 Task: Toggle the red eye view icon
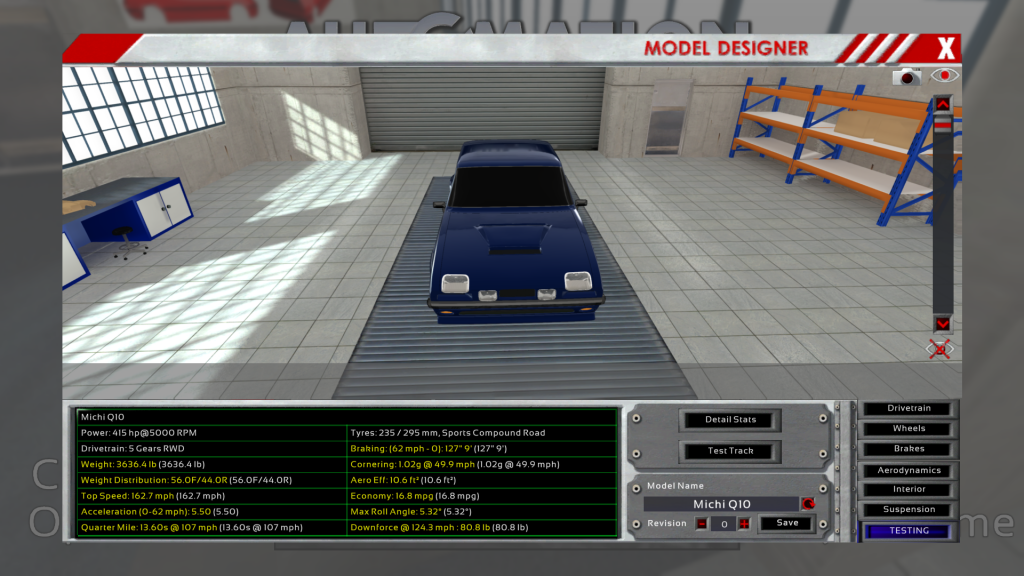coord(944,75)
